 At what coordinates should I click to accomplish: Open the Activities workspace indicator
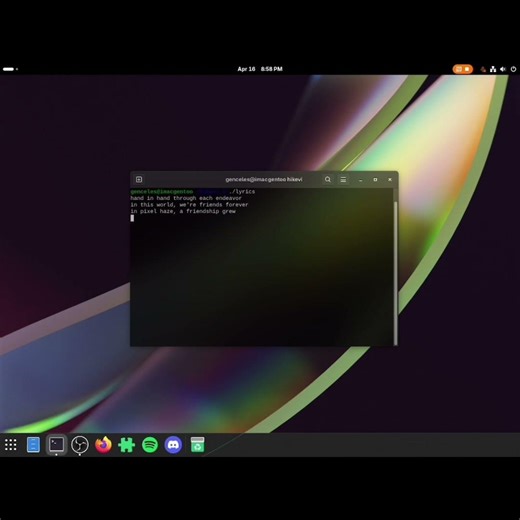[10, 69]
